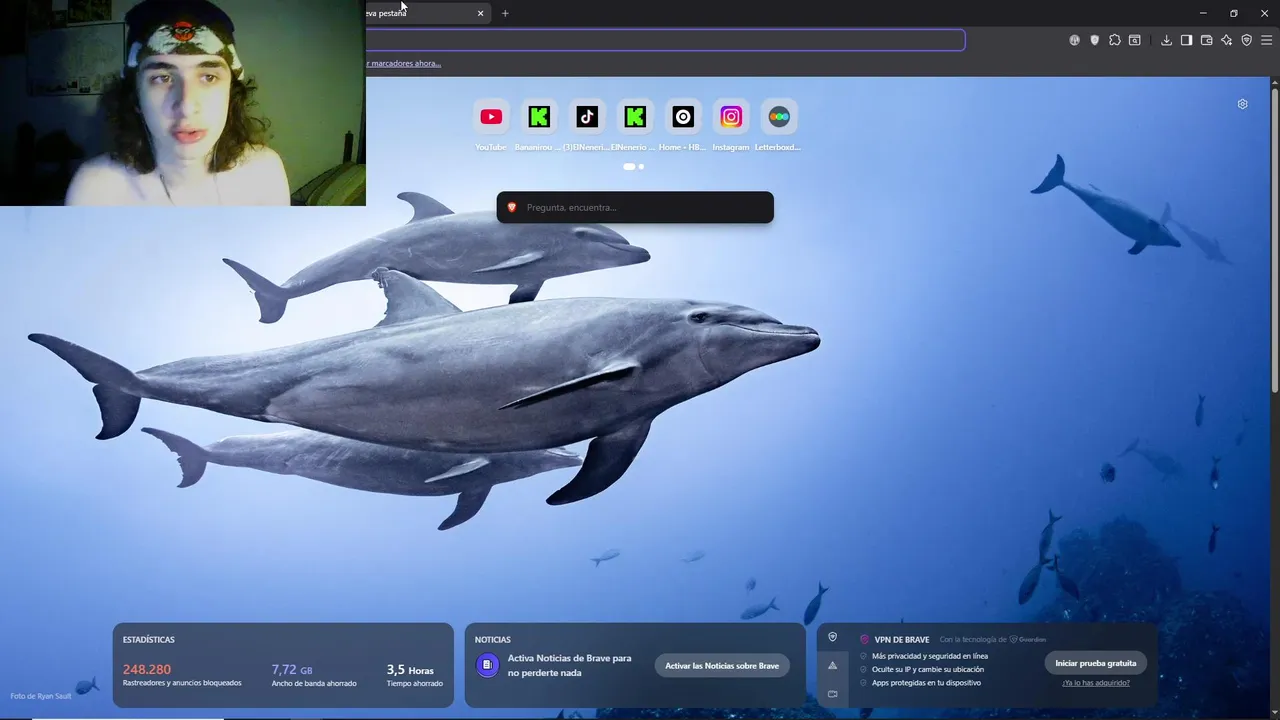Open the Bananirou Kick shortcut tile

(x=539, y=117)
